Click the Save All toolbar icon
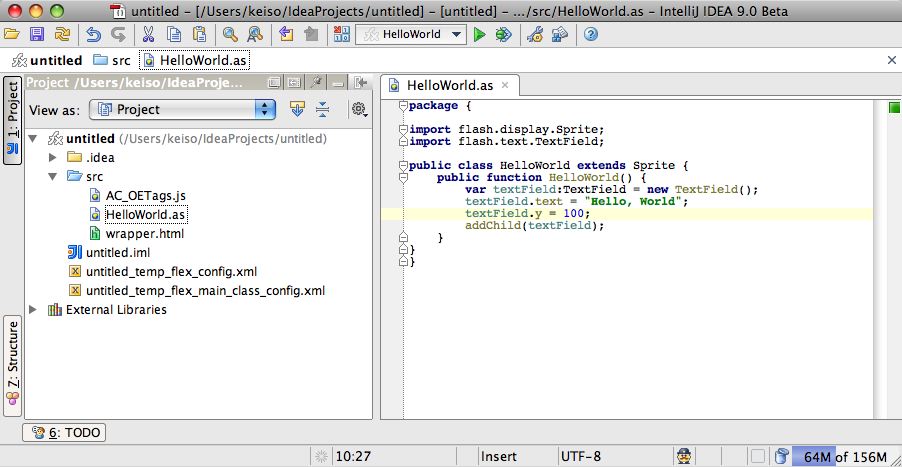The image size is (902, 467). click(37, 35)
